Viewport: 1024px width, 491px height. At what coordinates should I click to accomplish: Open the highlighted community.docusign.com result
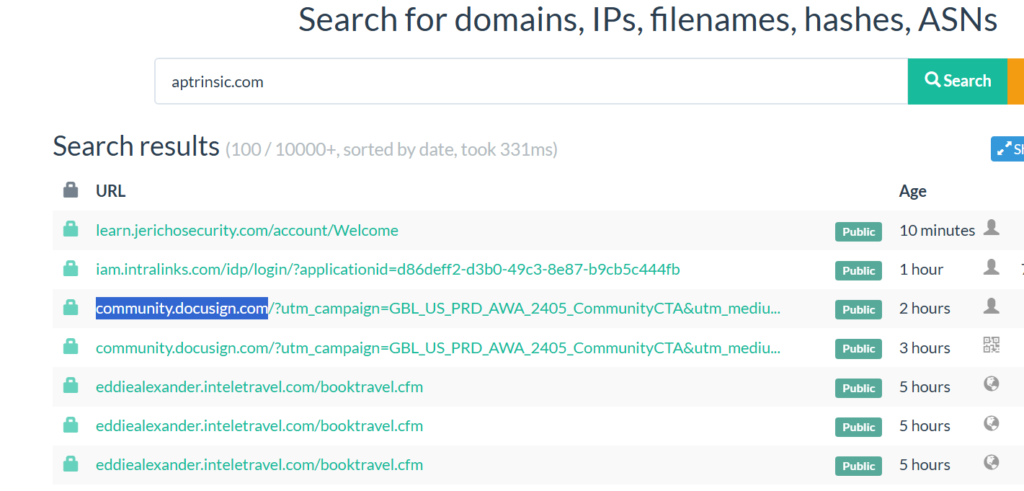438,308
